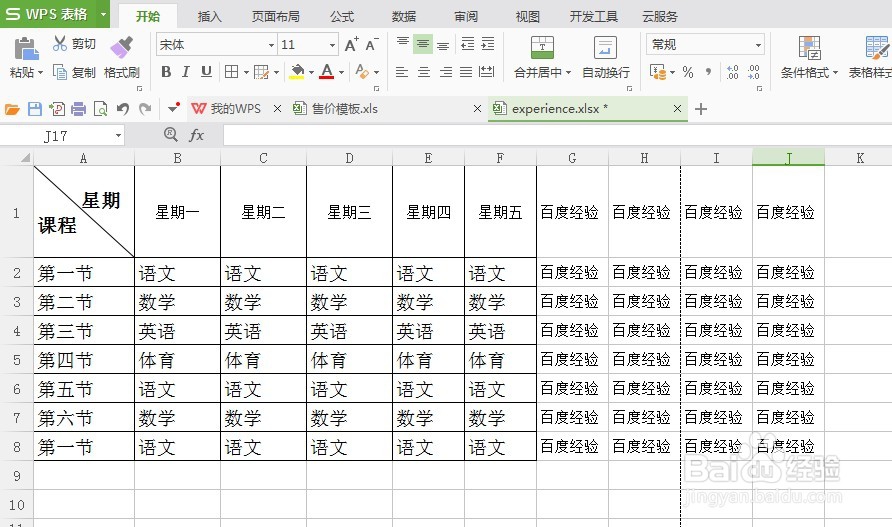The height and width of the screenshot is (527, 892).
Task: Switch to the 公式 tab
Action: click(342, 17)
